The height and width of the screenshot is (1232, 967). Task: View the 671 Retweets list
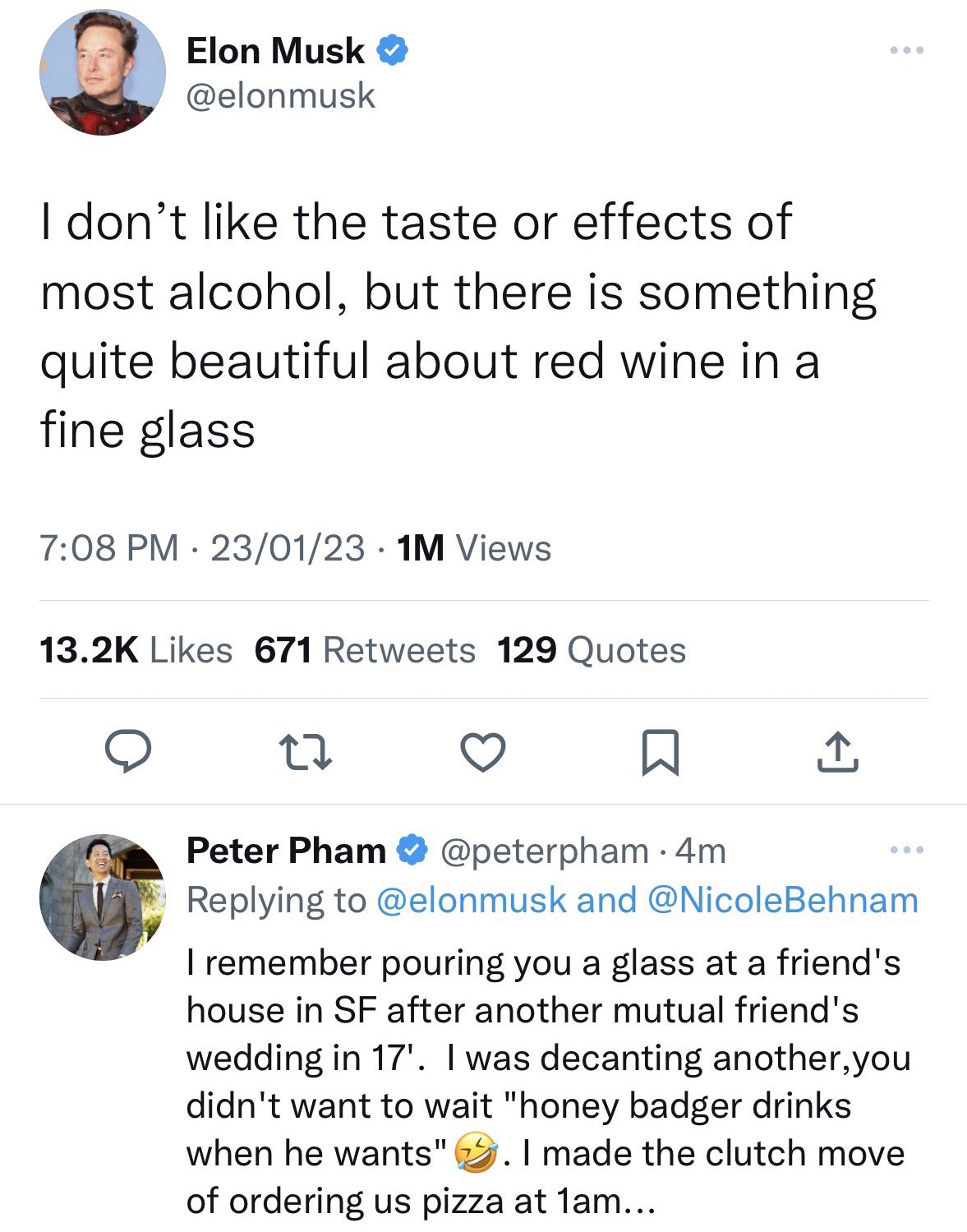point(365,650)
